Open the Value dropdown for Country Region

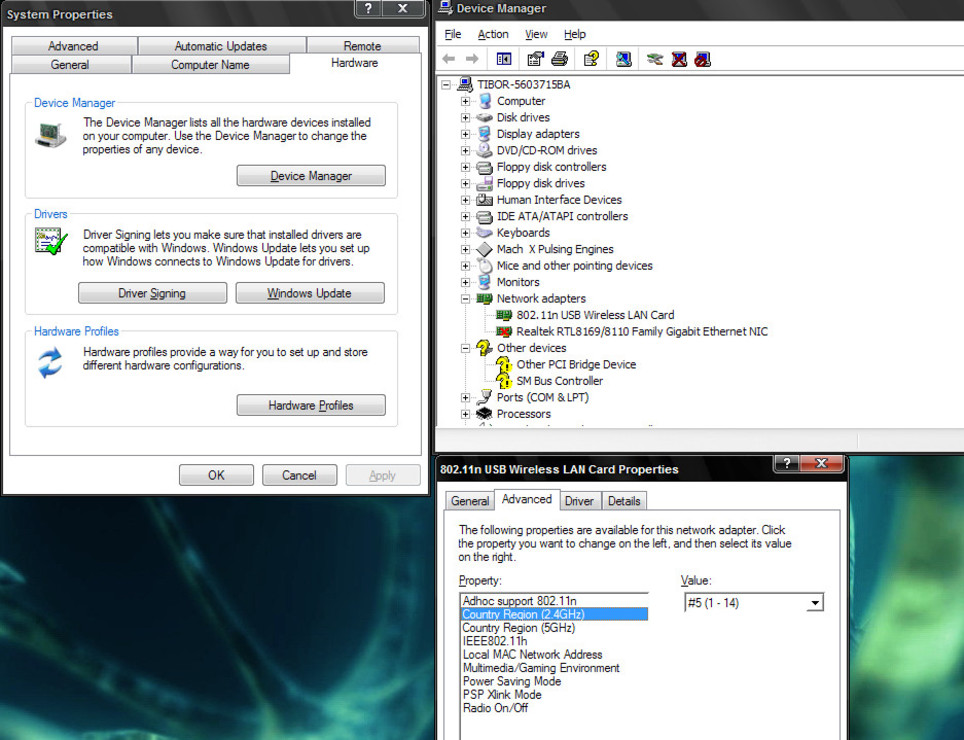pyautogui.click(x=815, y=603)
